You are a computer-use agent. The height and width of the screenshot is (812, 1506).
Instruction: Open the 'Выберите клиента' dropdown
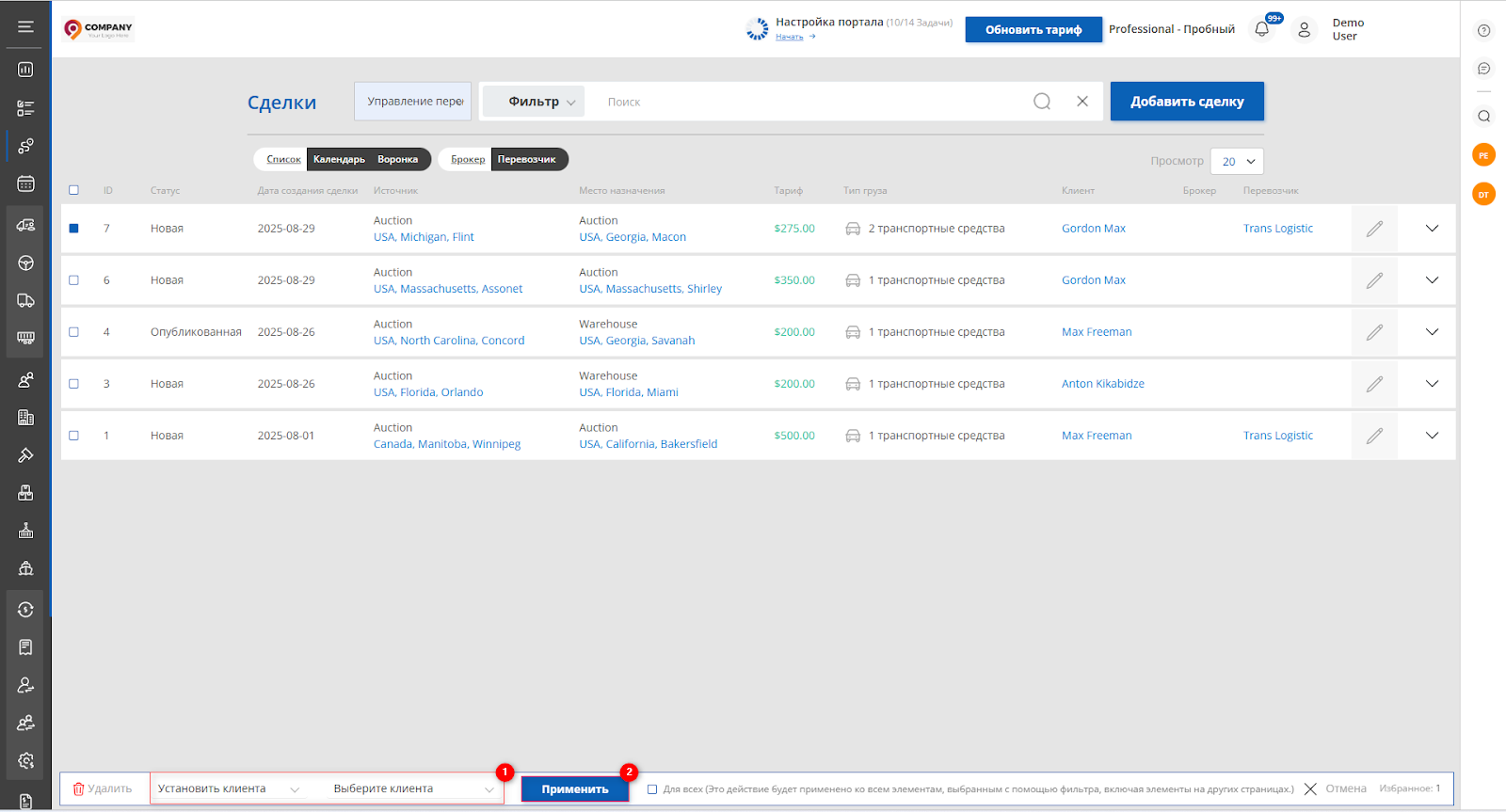tap(412, 789)
